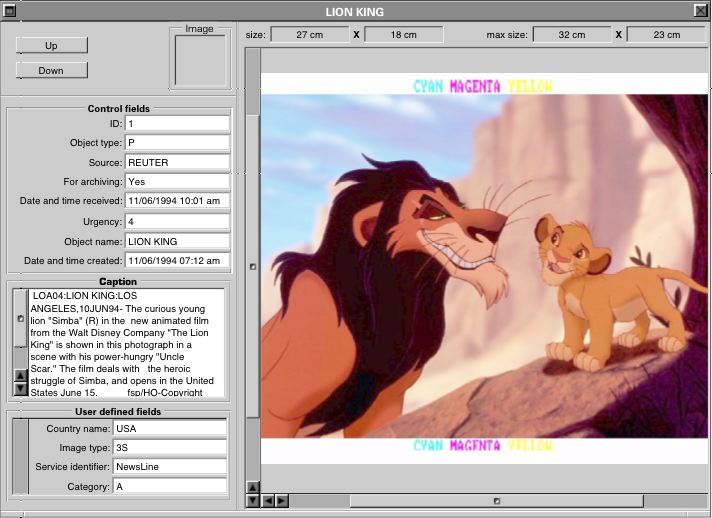Click the Country name field showing USA

(169, 429)
